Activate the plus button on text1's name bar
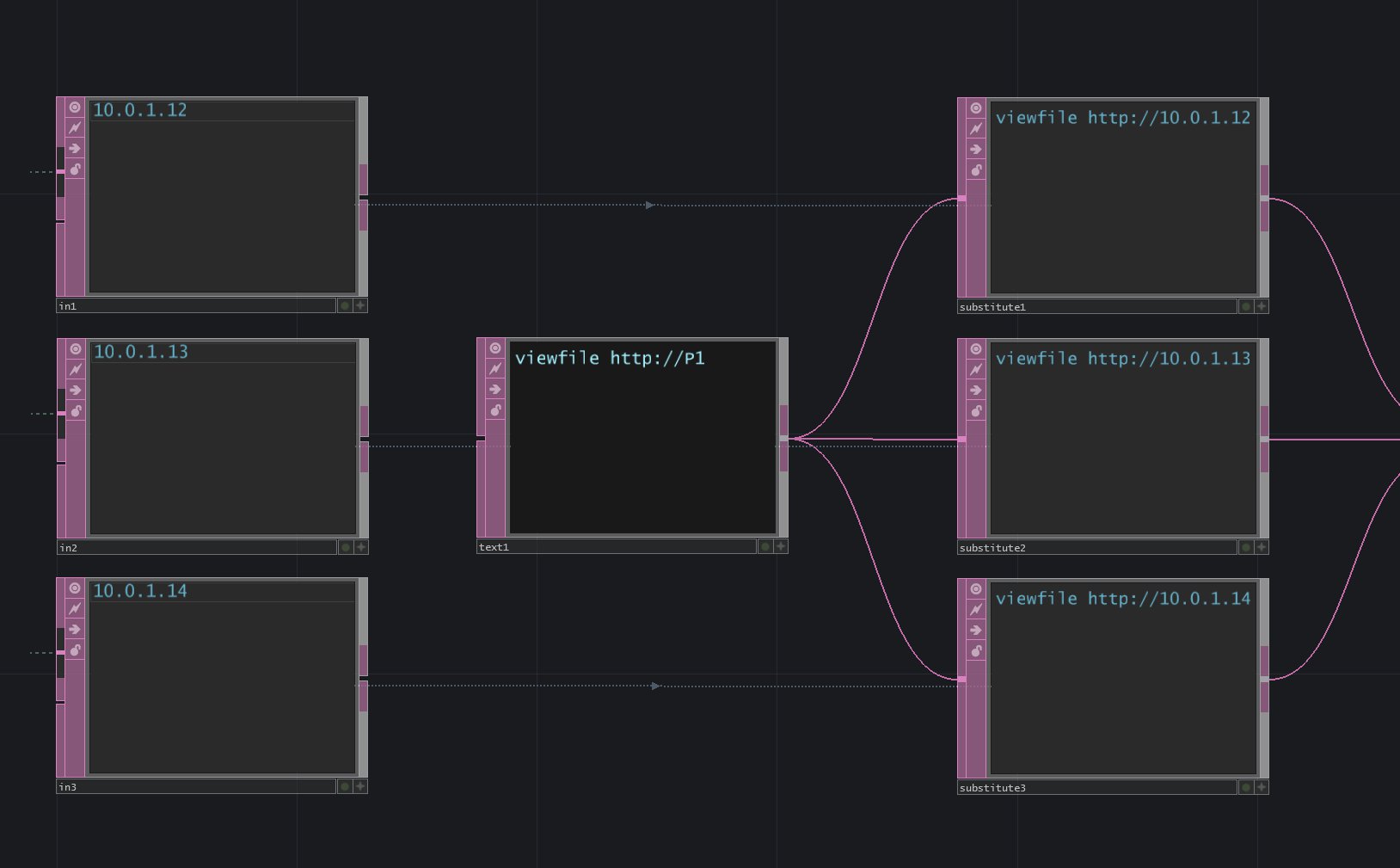 pos(781,546)
